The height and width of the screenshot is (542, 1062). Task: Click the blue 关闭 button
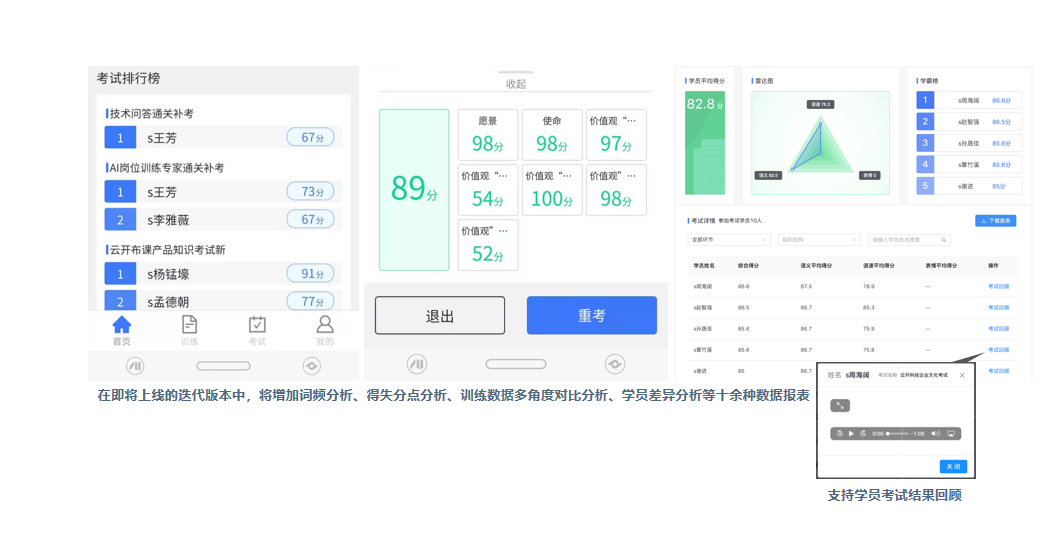(953, 467)
